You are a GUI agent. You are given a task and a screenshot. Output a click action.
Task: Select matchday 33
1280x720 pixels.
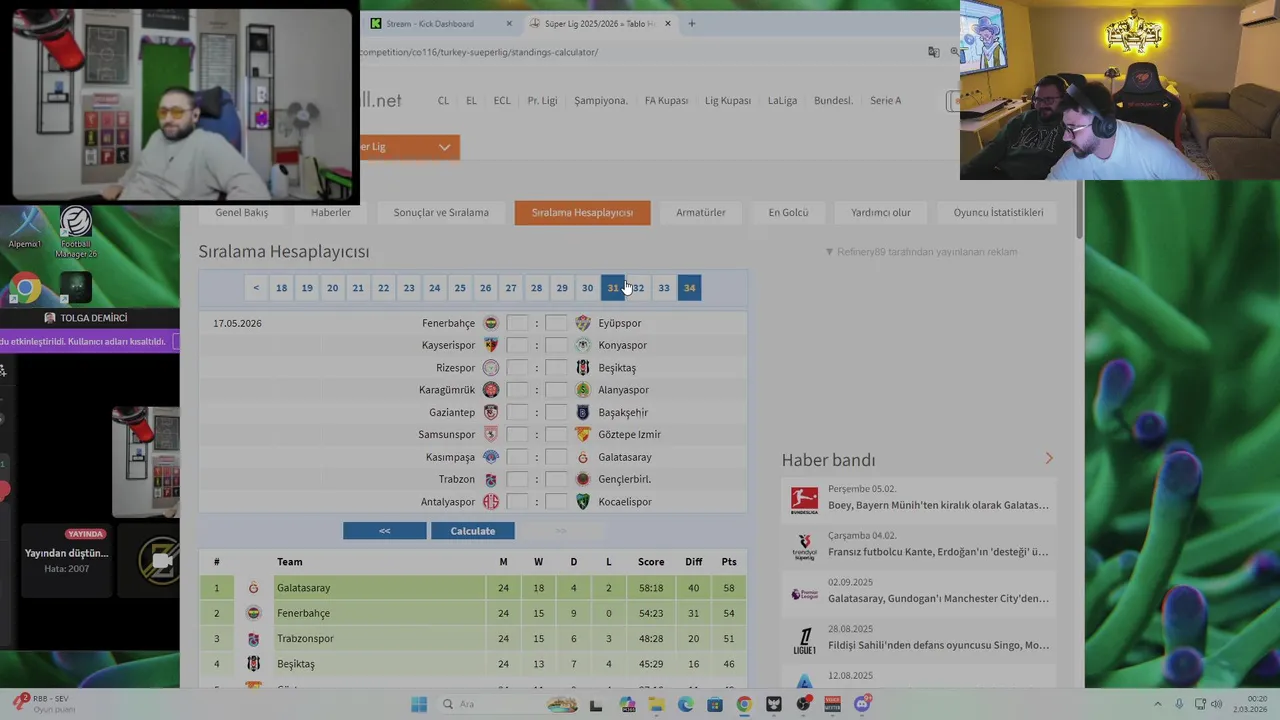tap(664, 288)
